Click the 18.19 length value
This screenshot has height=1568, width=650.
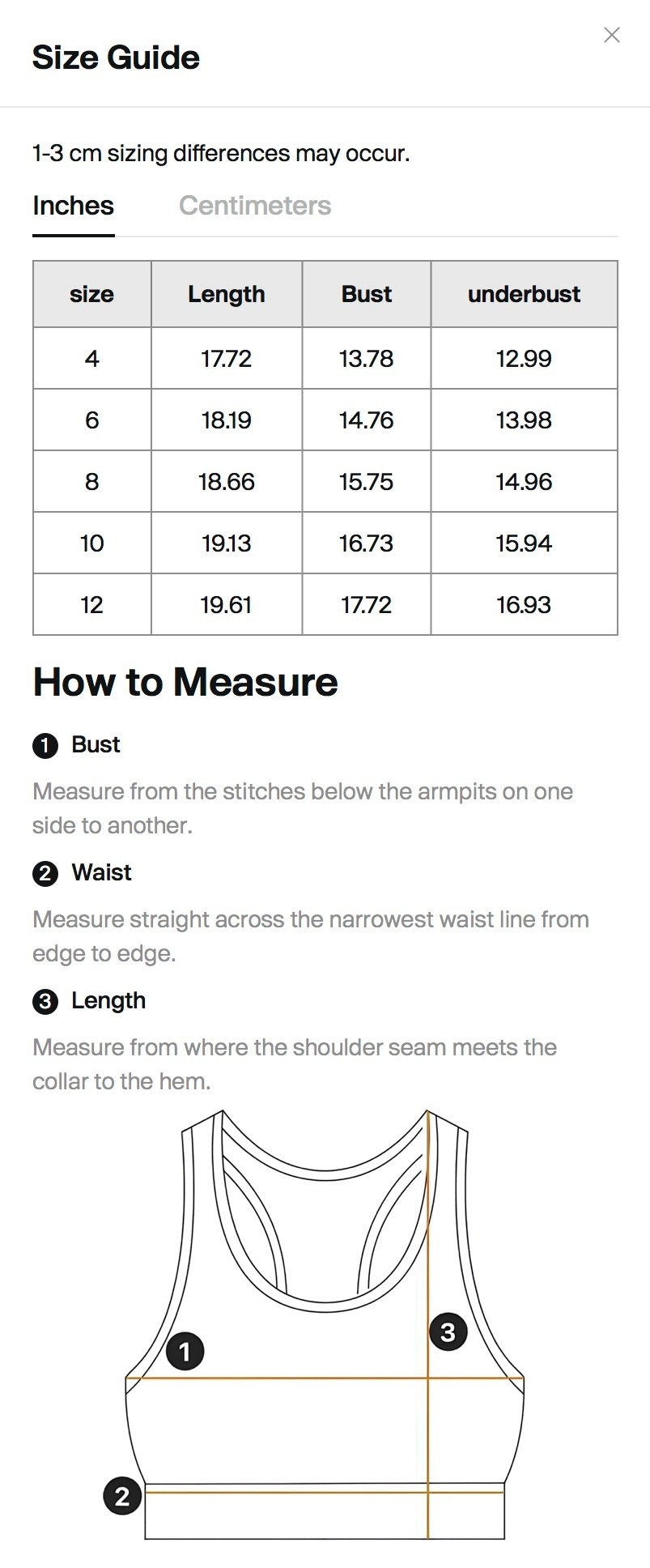point(227,420)
